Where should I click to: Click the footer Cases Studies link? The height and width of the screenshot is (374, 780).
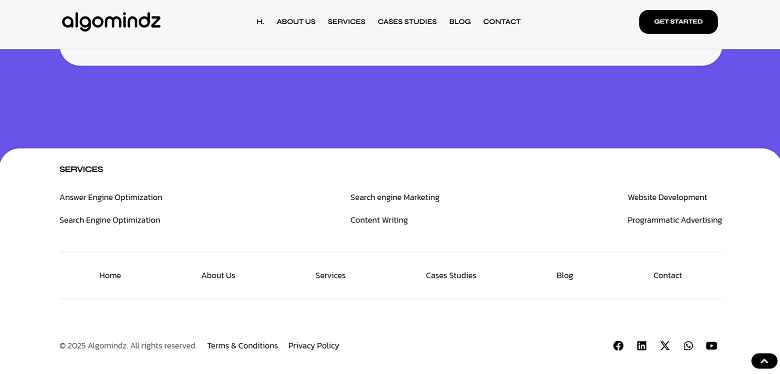451,276
